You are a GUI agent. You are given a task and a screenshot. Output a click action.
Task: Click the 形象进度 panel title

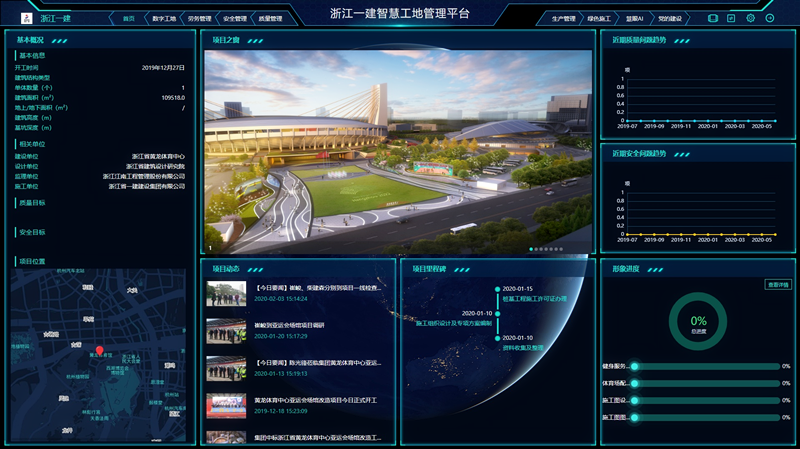[626, 269]
